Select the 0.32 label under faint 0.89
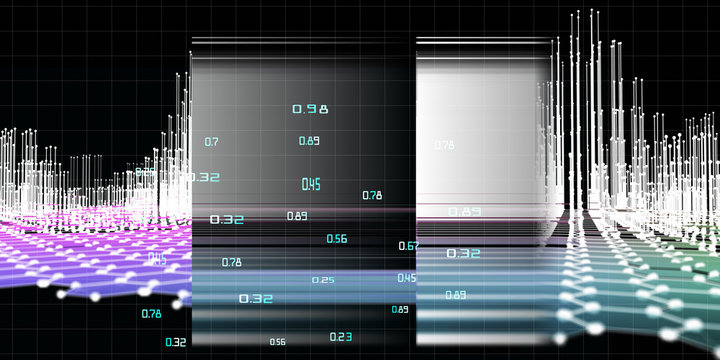This screenshot has height=360, width=720. pyautogui.click(x=464, y=253)
